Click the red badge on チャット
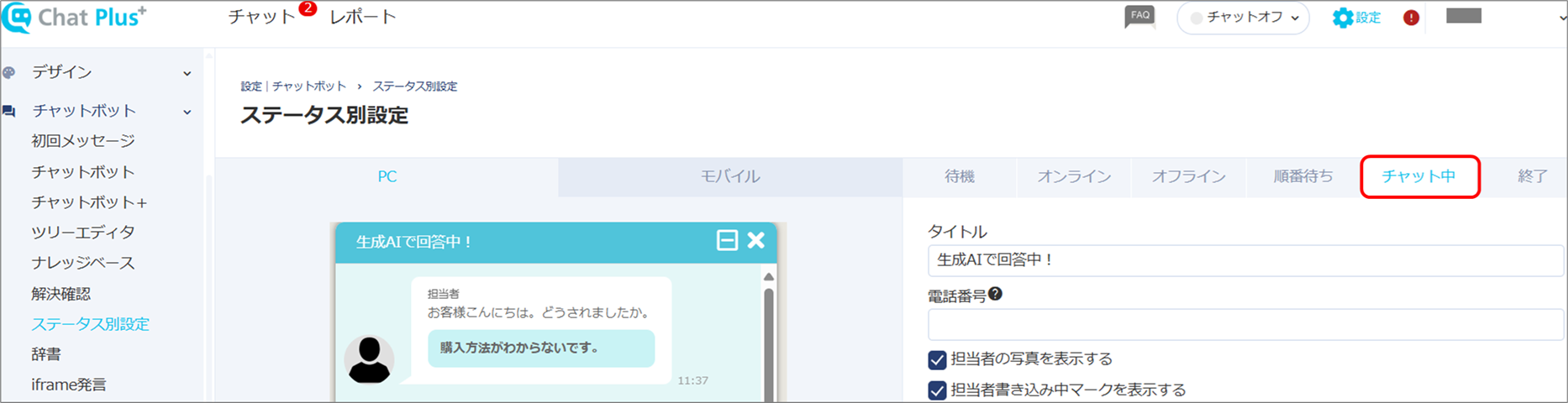This screenshot has width=1568, height=403. [x=308, y=8]
